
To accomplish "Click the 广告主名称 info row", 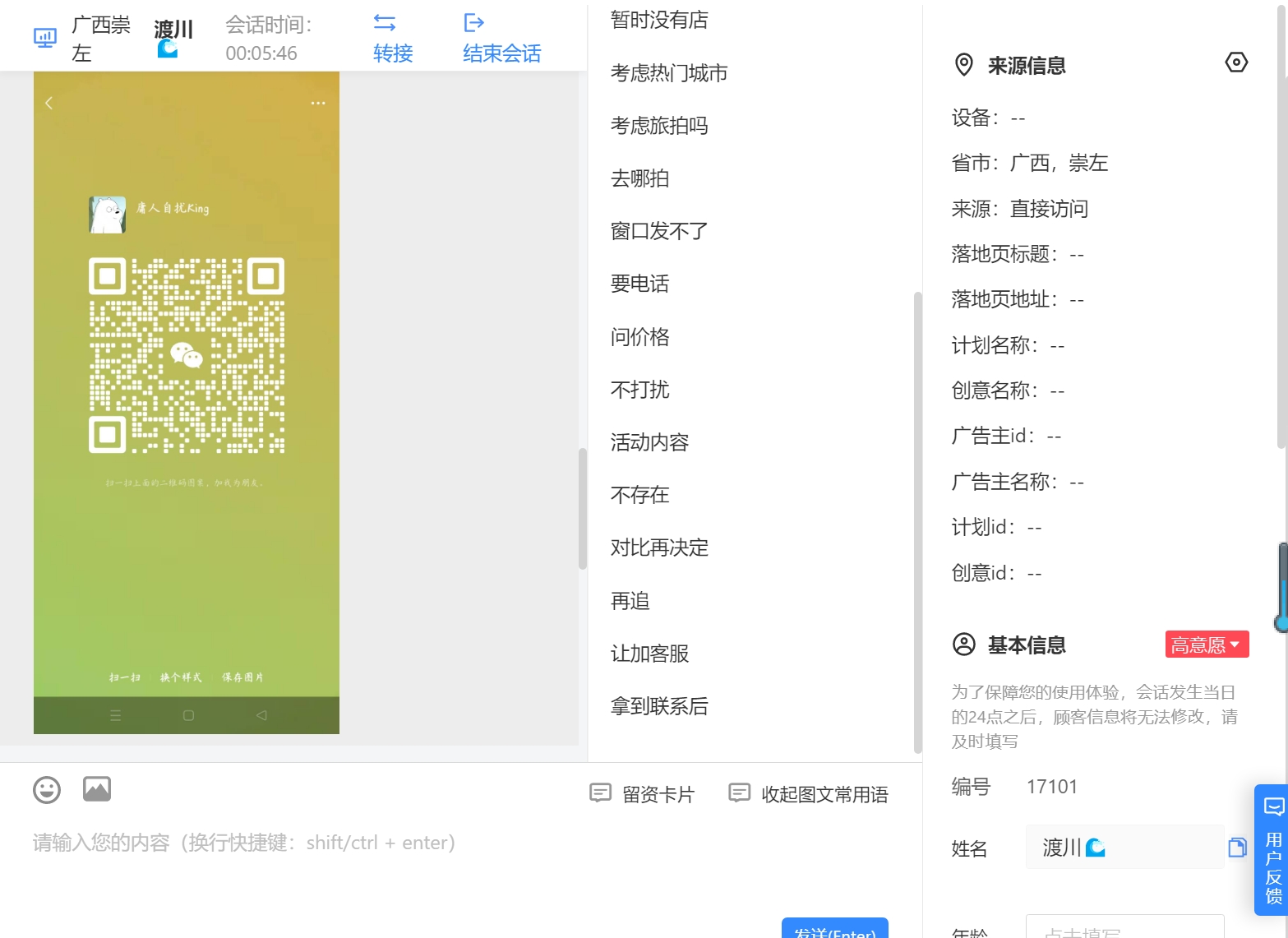I will (1018, 481).
